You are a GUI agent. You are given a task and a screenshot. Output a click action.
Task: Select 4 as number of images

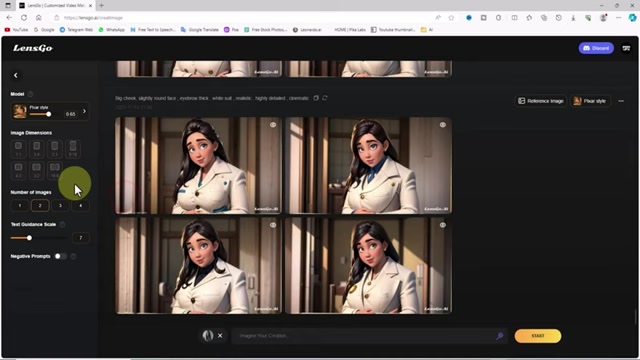[80, 205]
